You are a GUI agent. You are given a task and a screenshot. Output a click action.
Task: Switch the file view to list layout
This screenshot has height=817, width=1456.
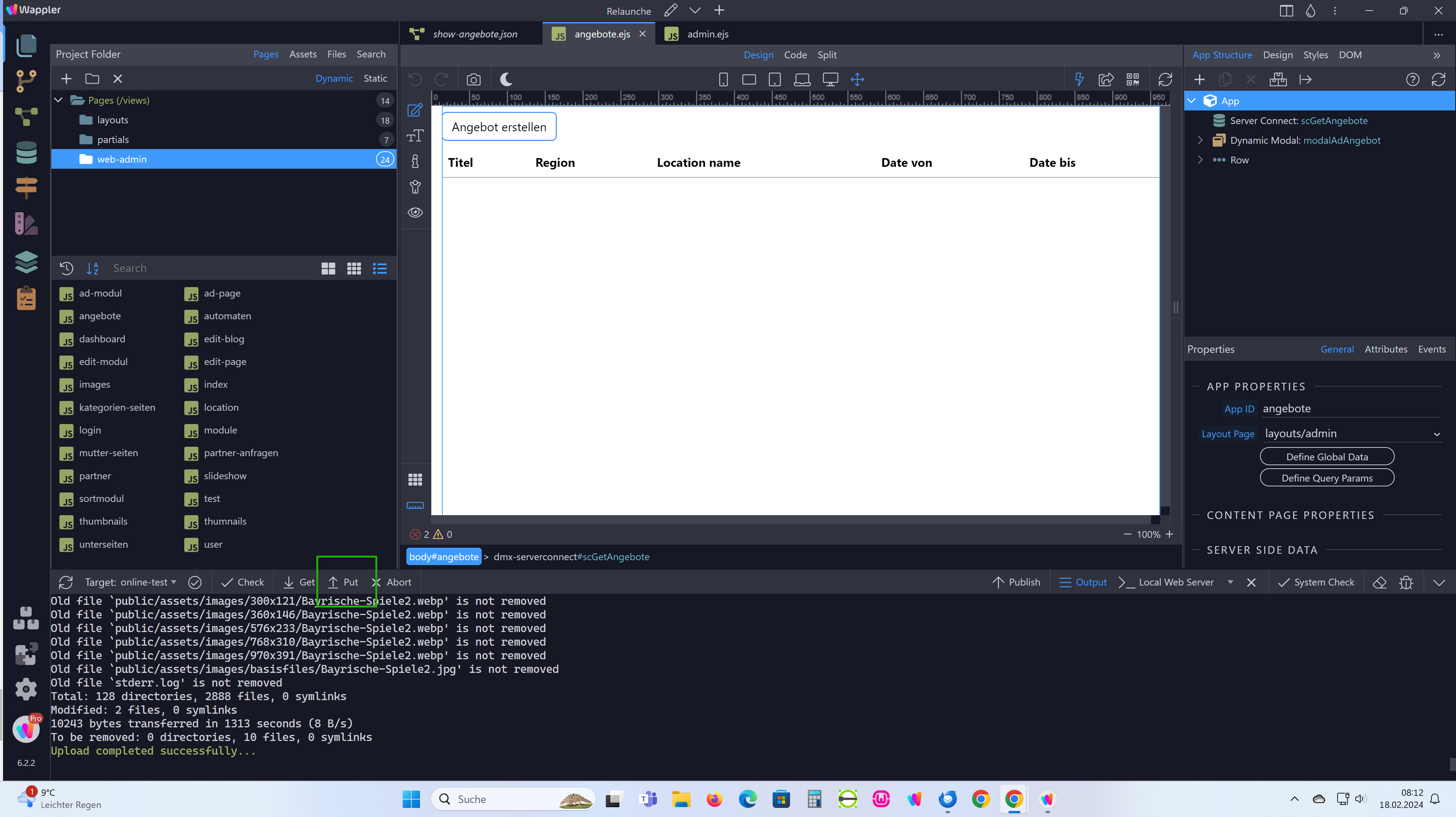click(379, 269)
